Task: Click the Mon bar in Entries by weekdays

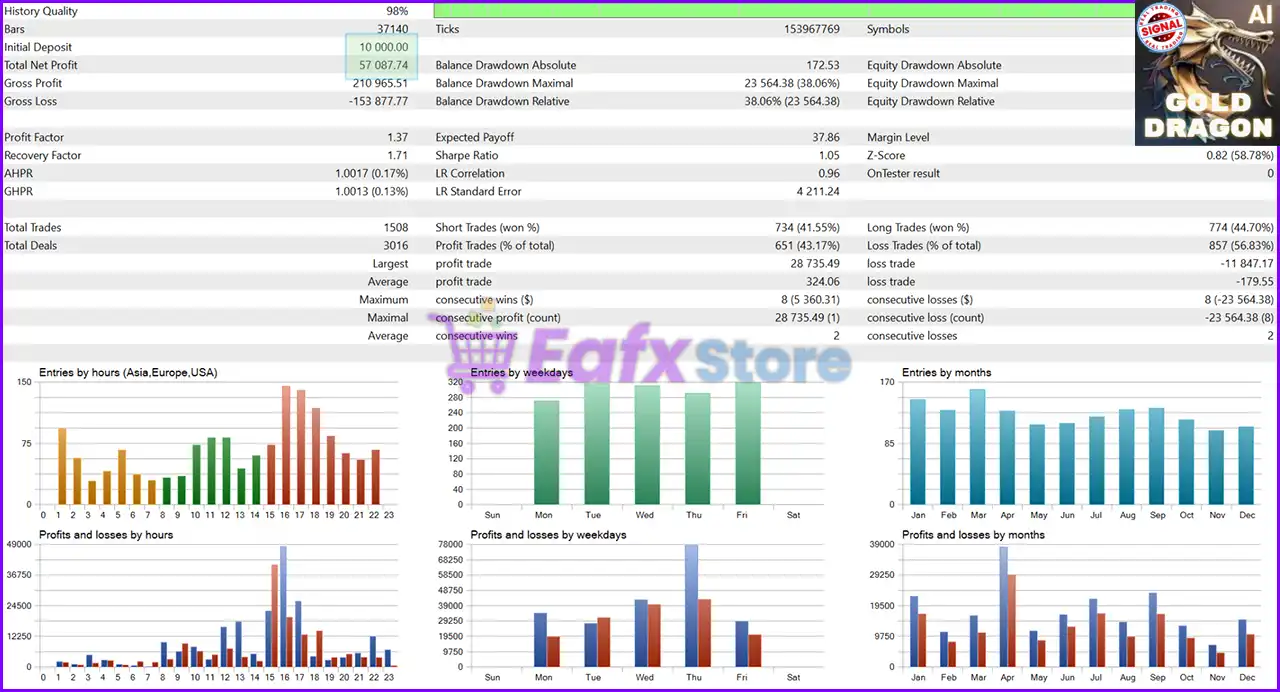Action: pyautogui.click(x=546, y=452)
